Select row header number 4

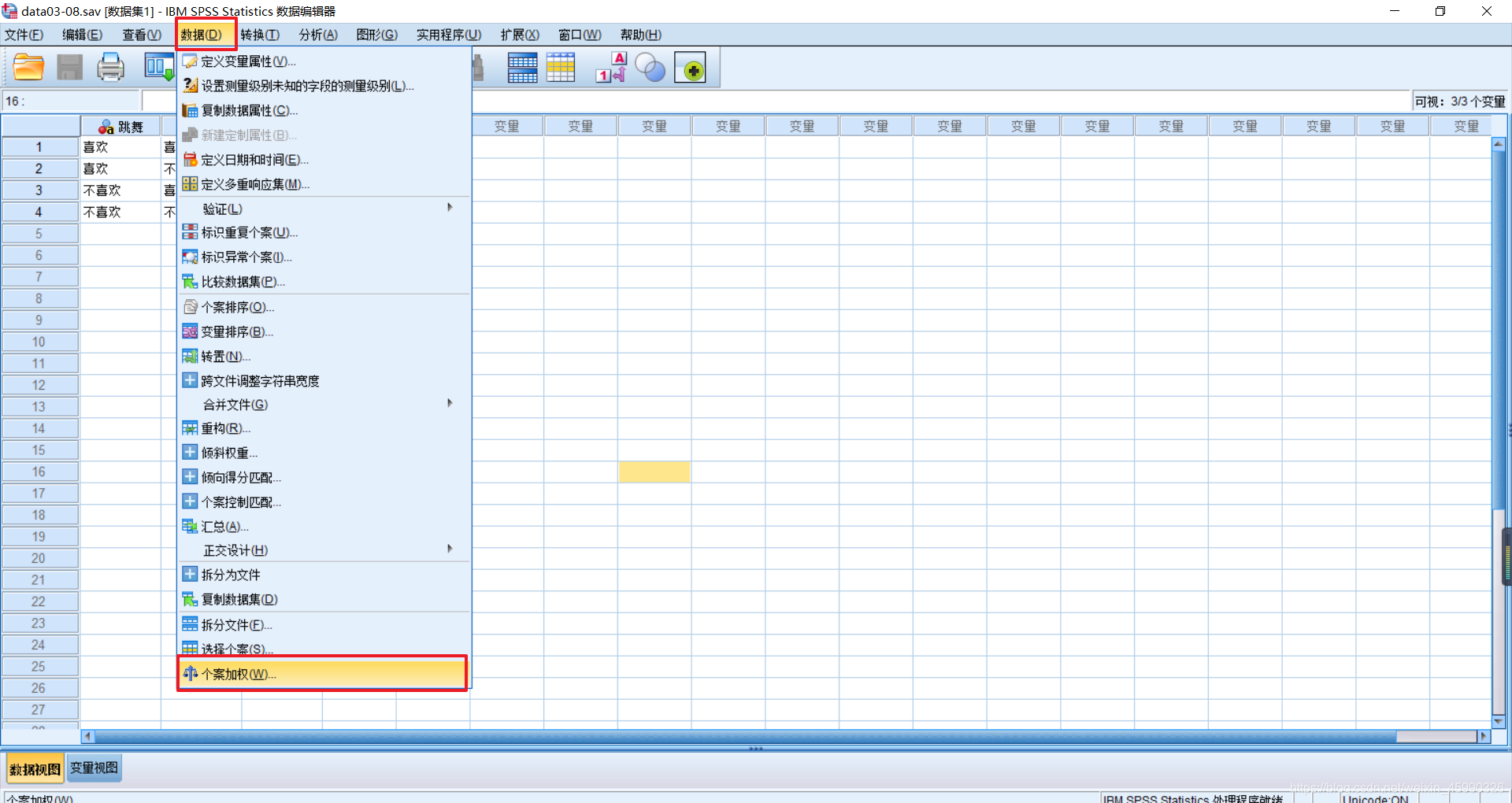[x=39, y=212]
